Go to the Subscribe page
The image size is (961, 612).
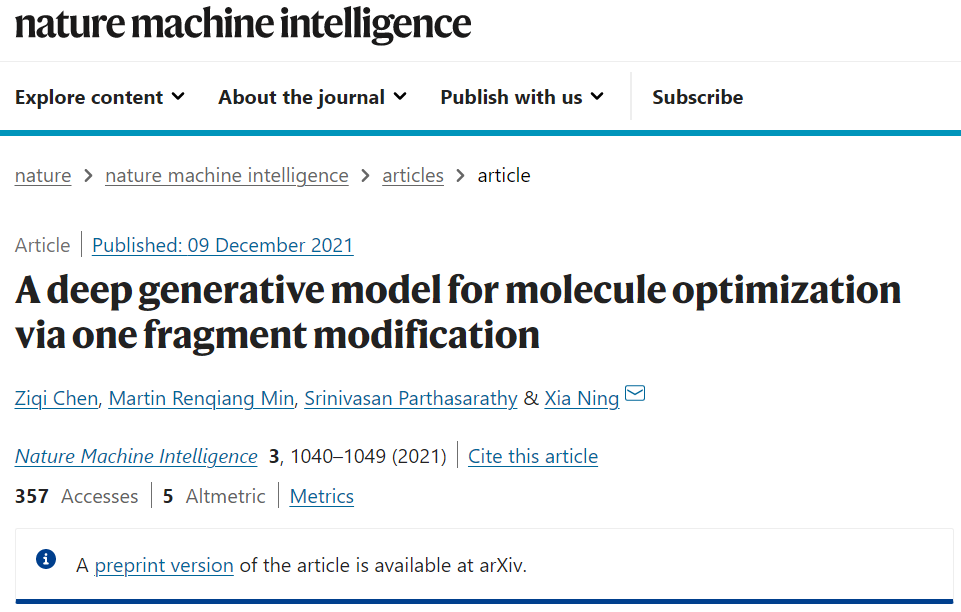697,97
